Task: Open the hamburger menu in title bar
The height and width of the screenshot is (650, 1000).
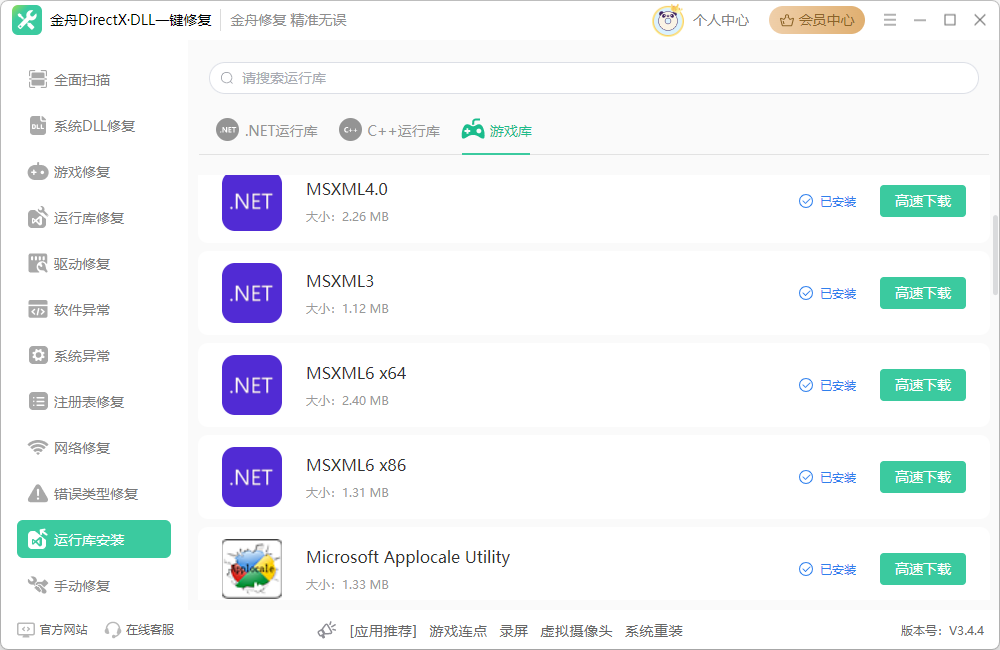Action: (889, 18)
